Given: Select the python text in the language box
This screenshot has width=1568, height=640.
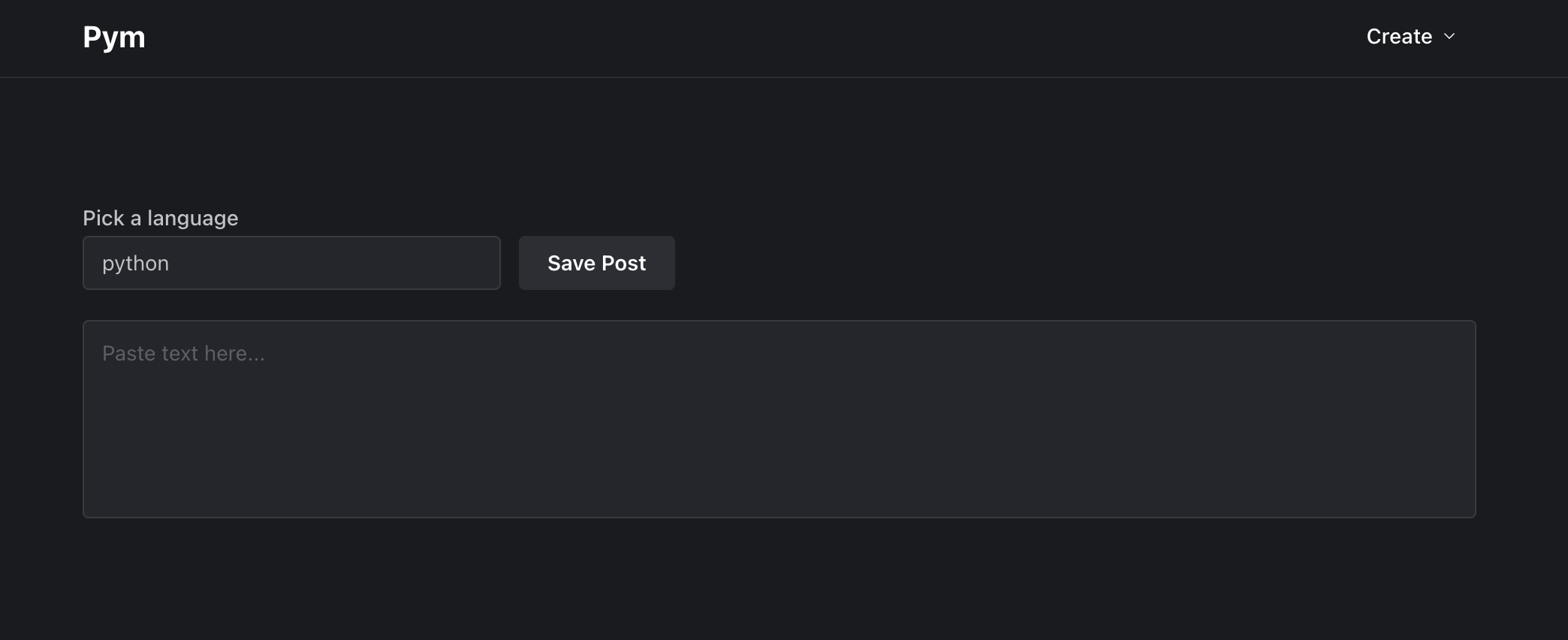Looking at the screenshot, I should [x=135, y=263].
